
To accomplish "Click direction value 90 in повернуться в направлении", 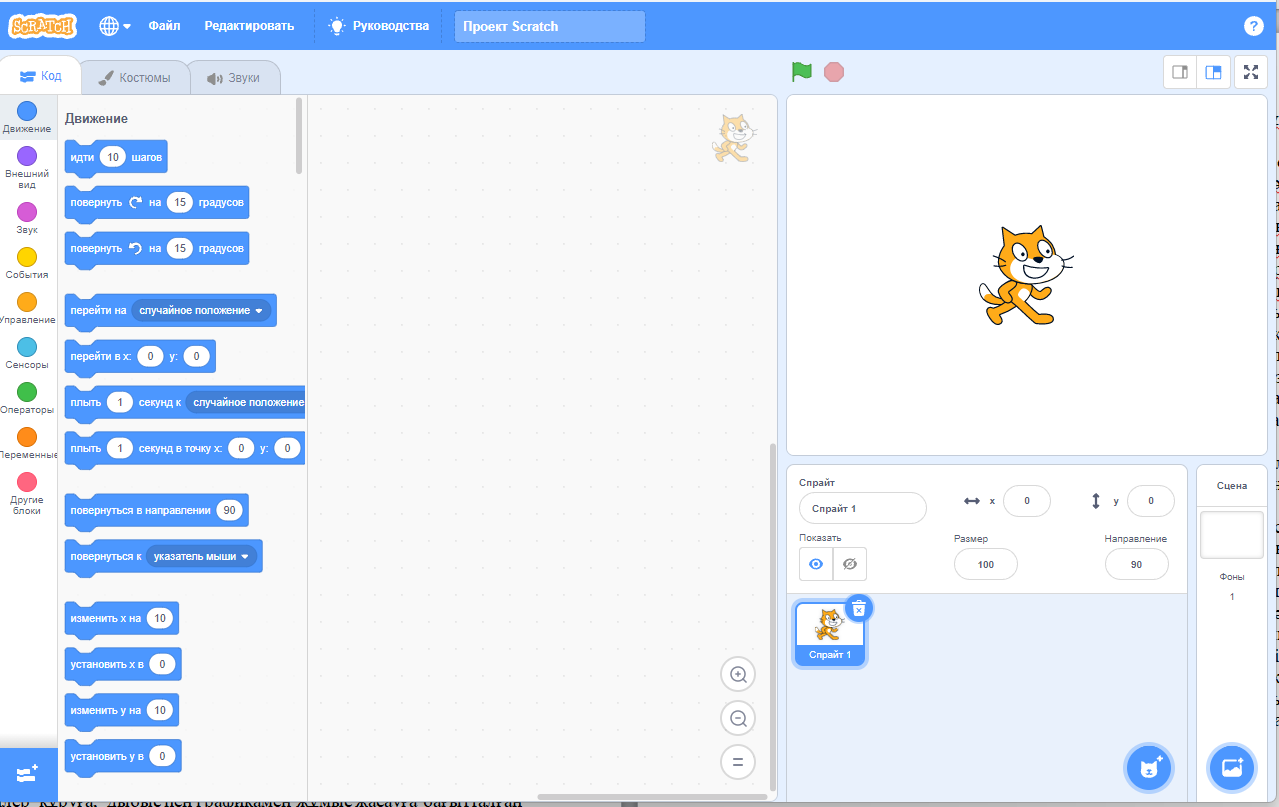I will tap(229, 510).
